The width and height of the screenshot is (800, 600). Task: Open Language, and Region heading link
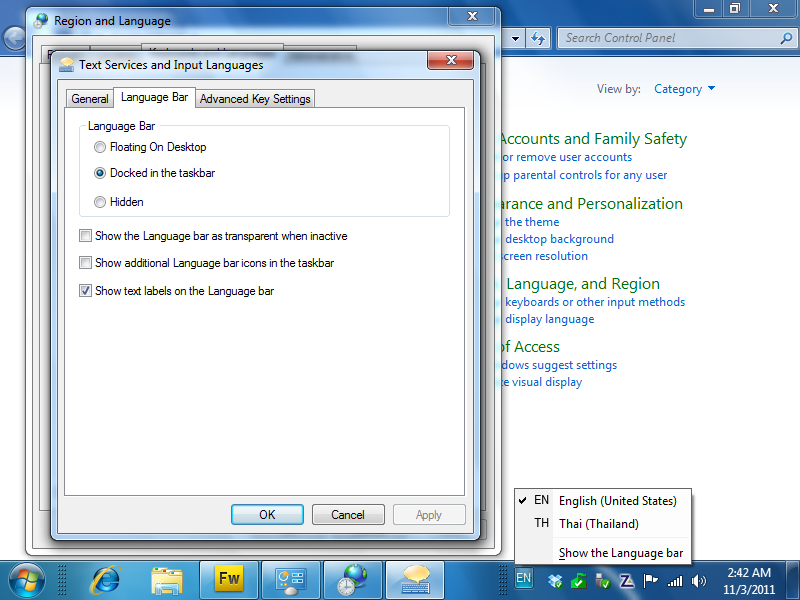(x=583, y=284)
